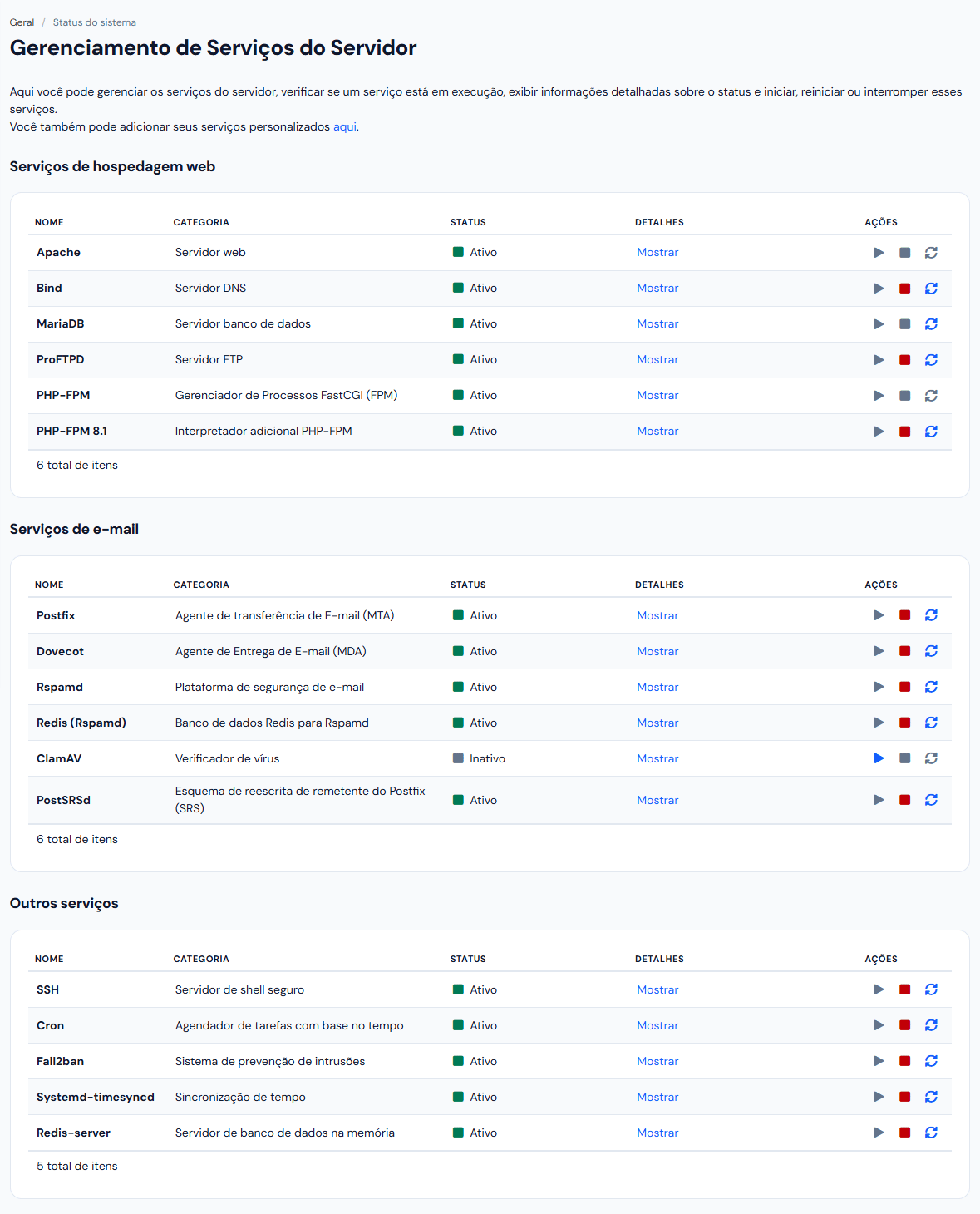The image size is (980, 1214).
Task: Restart the ProFTPD service
Action: click(x=932, y=360)
